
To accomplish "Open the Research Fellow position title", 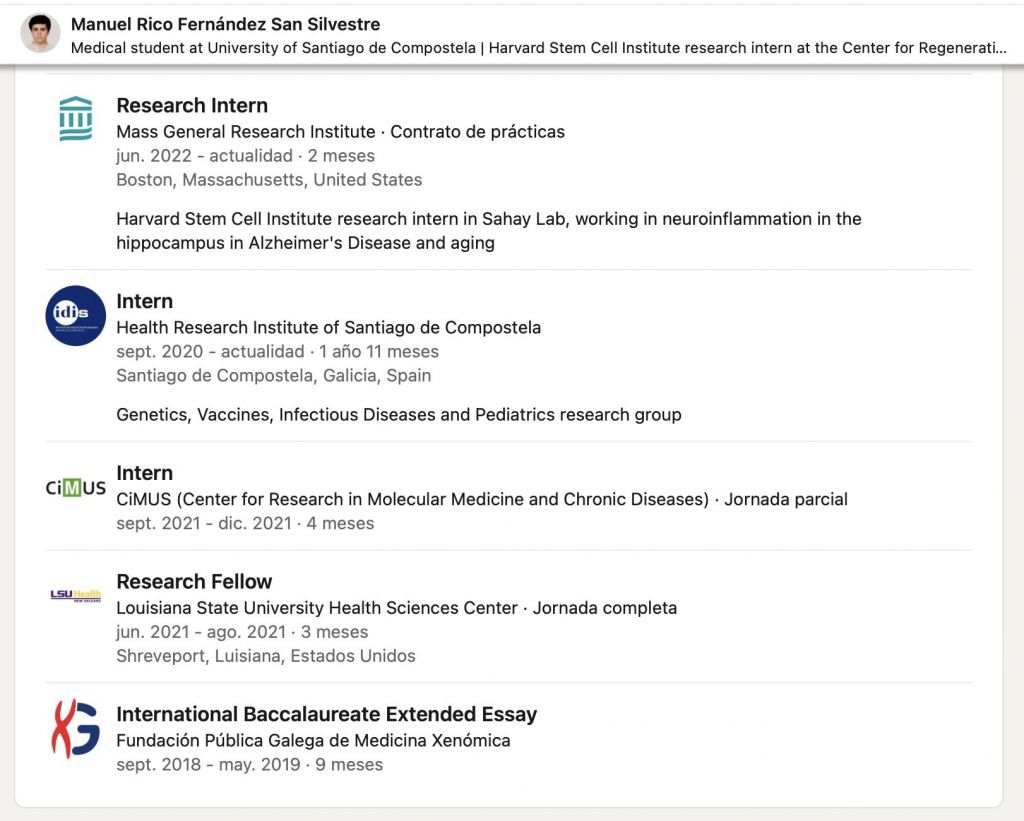I will tap(194, 581).
